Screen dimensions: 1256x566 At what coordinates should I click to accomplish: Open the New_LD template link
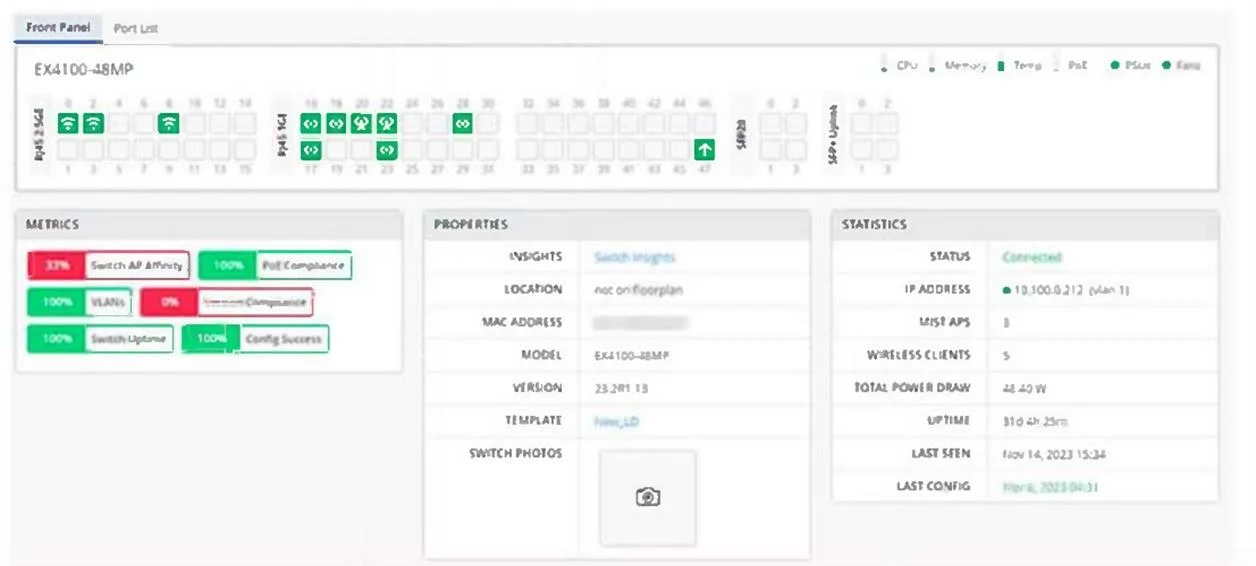[x=616, y=421]
